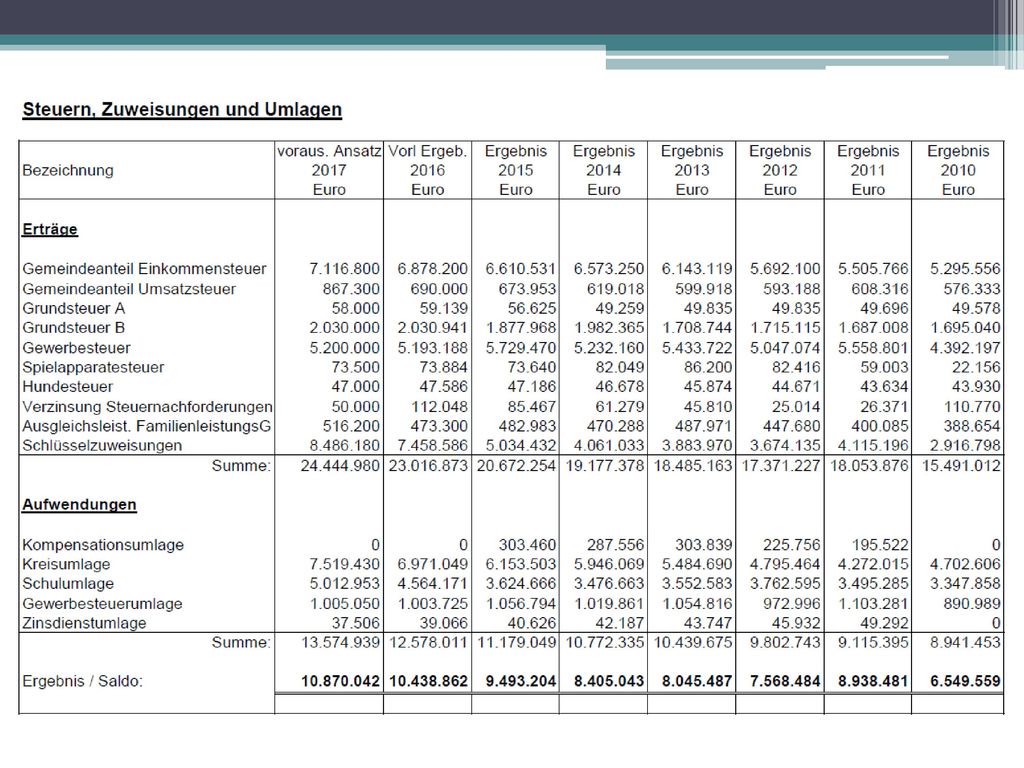Click the row label "Grundsteuer A"
1024x768 pixels.
coord(74,308)
